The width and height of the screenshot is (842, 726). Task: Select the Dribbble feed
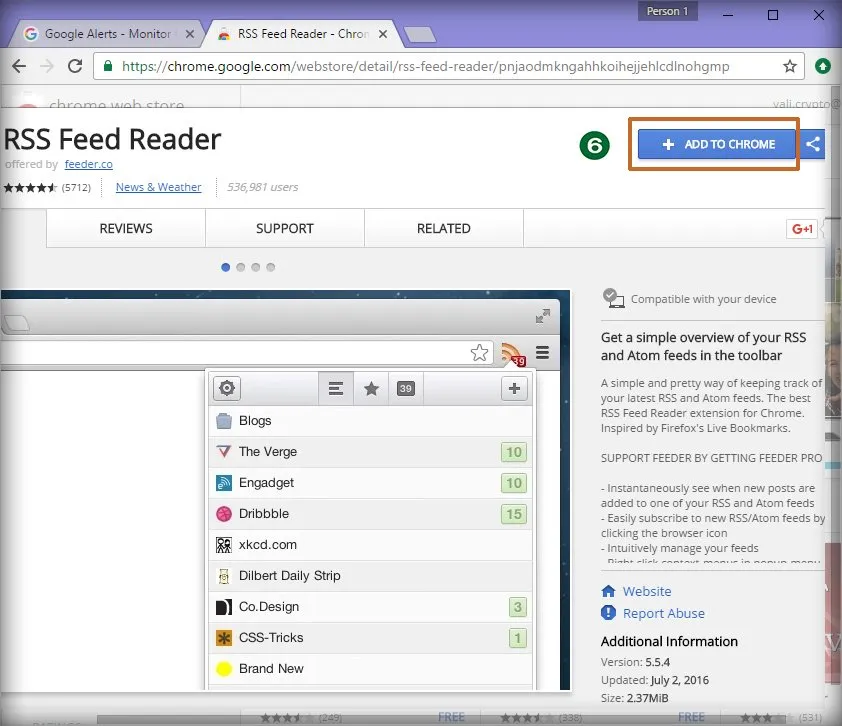coord(371,514)
